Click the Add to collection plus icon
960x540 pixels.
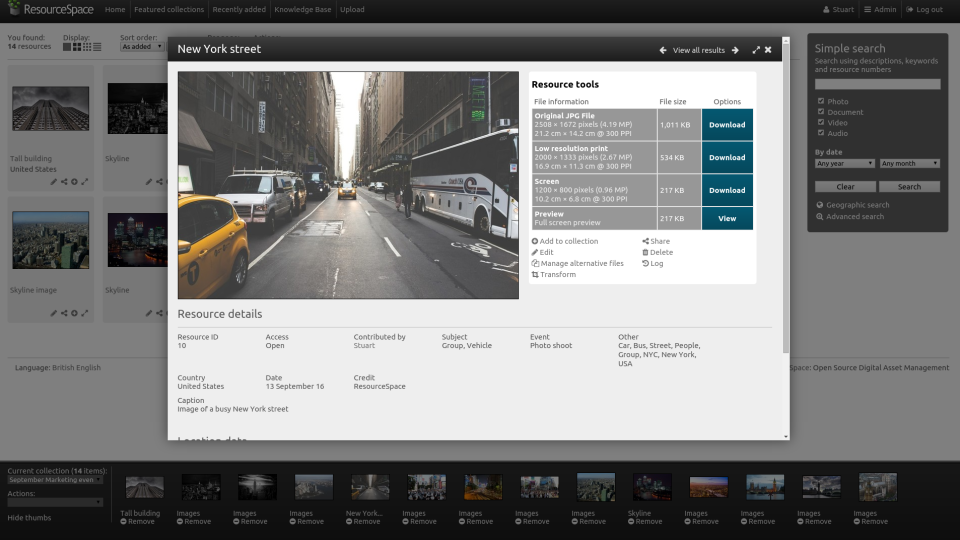pyautogui.click(x=535, y=241)
